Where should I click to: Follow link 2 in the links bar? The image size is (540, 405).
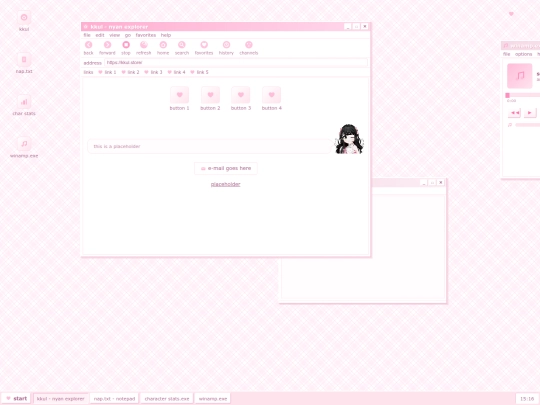[x=131, y=72]
